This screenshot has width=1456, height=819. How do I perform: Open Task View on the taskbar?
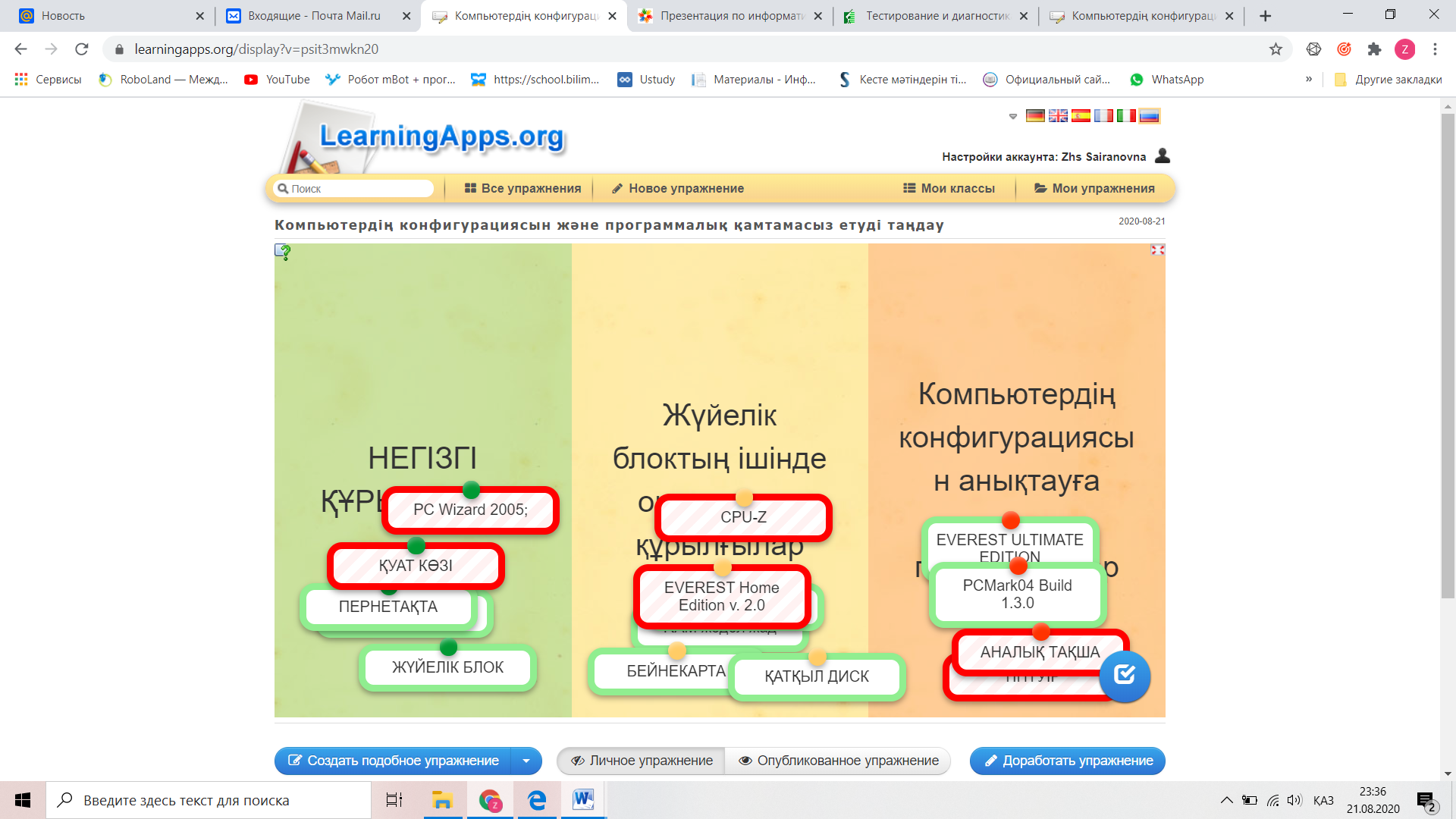[394, 800]
